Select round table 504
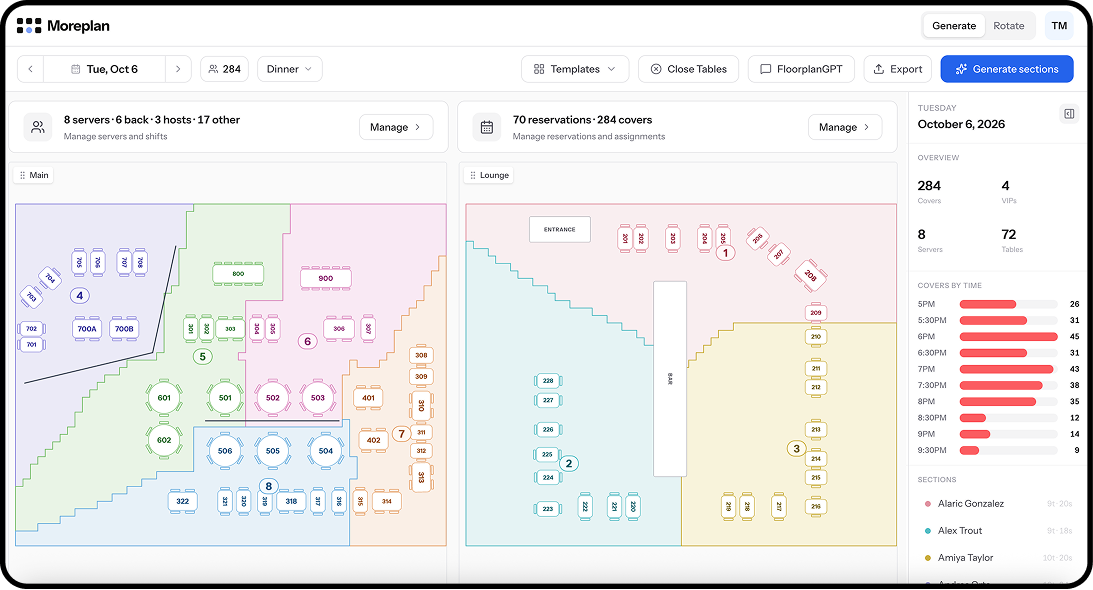 pyautogui.click(x=326, y=451)
